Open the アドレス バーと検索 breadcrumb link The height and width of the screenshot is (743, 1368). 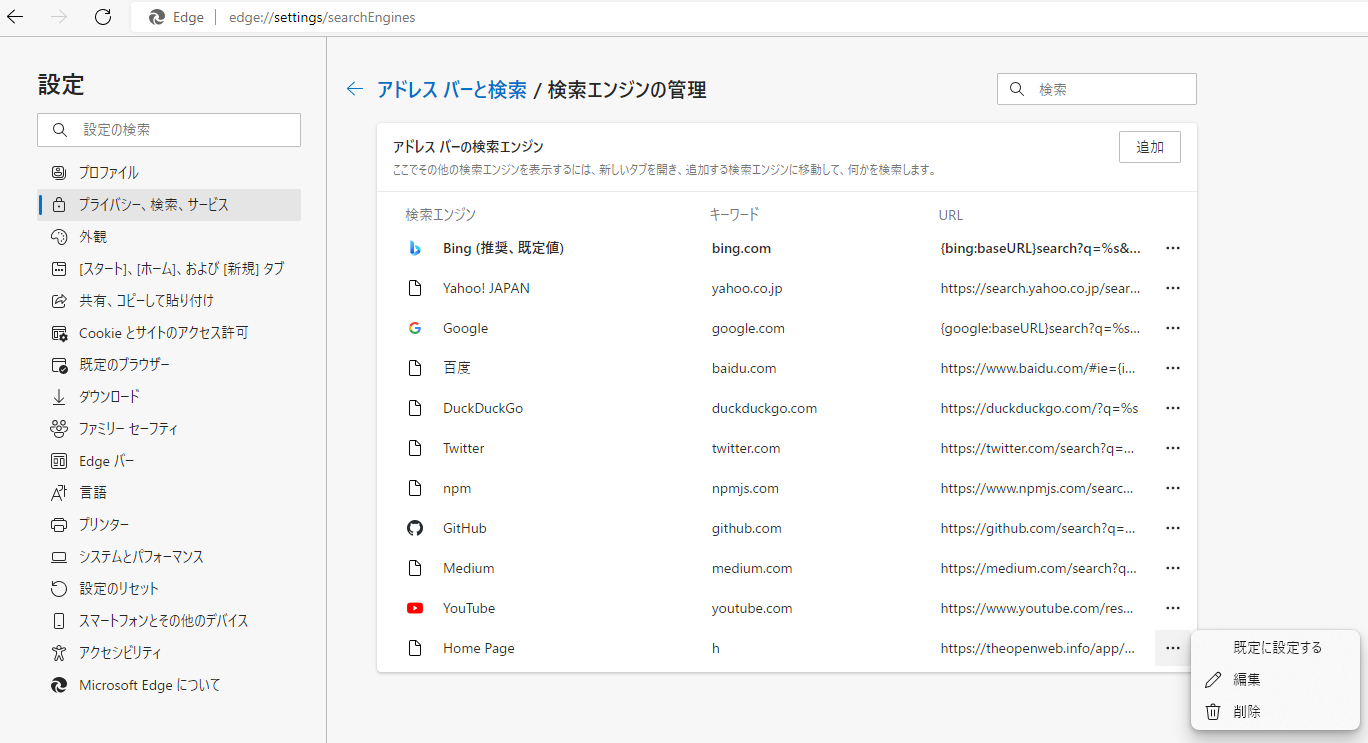[x=451, y=90]
